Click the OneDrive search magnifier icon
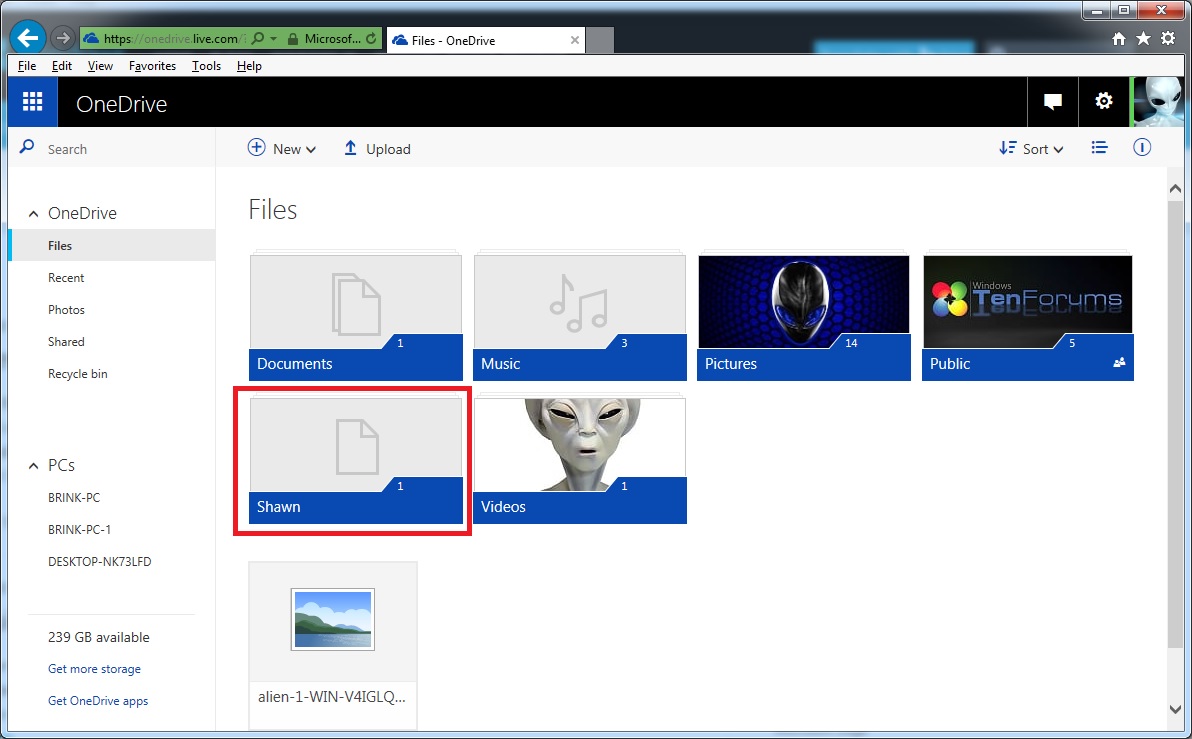1192x739 pixels. 27,147
